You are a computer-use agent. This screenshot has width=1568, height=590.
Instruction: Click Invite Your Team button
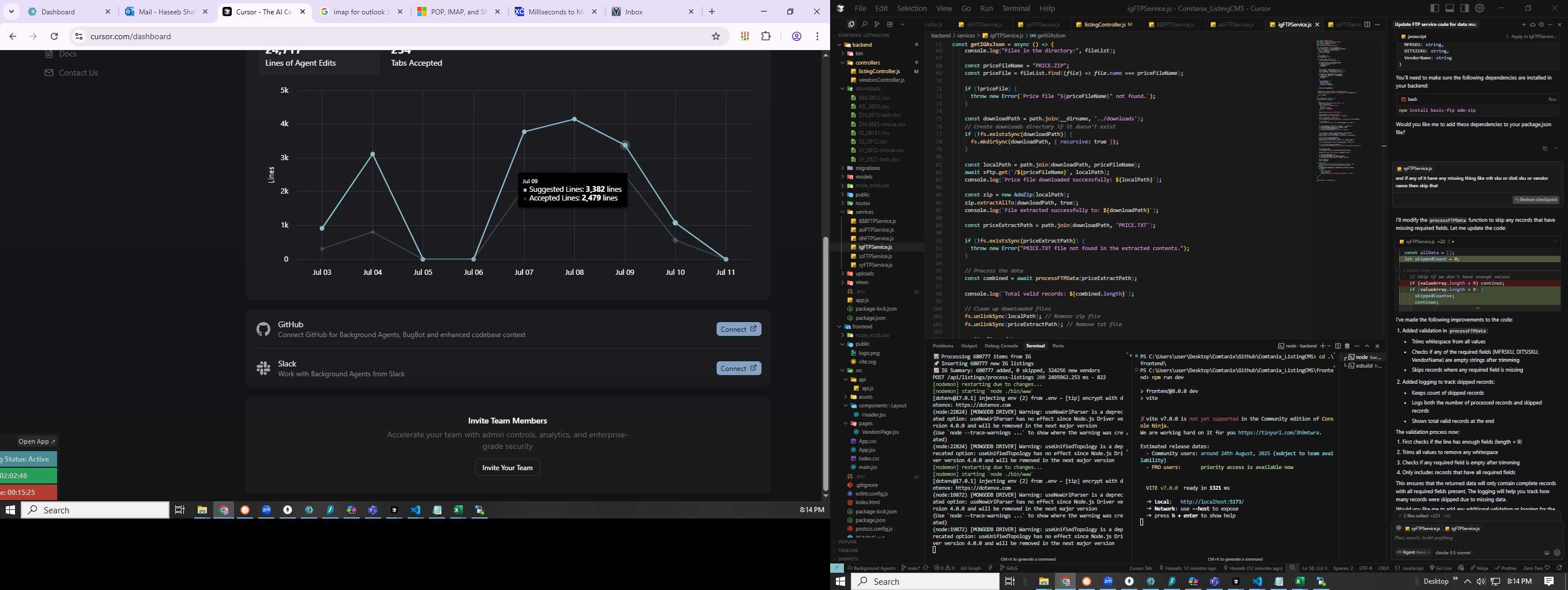point(507,468)
